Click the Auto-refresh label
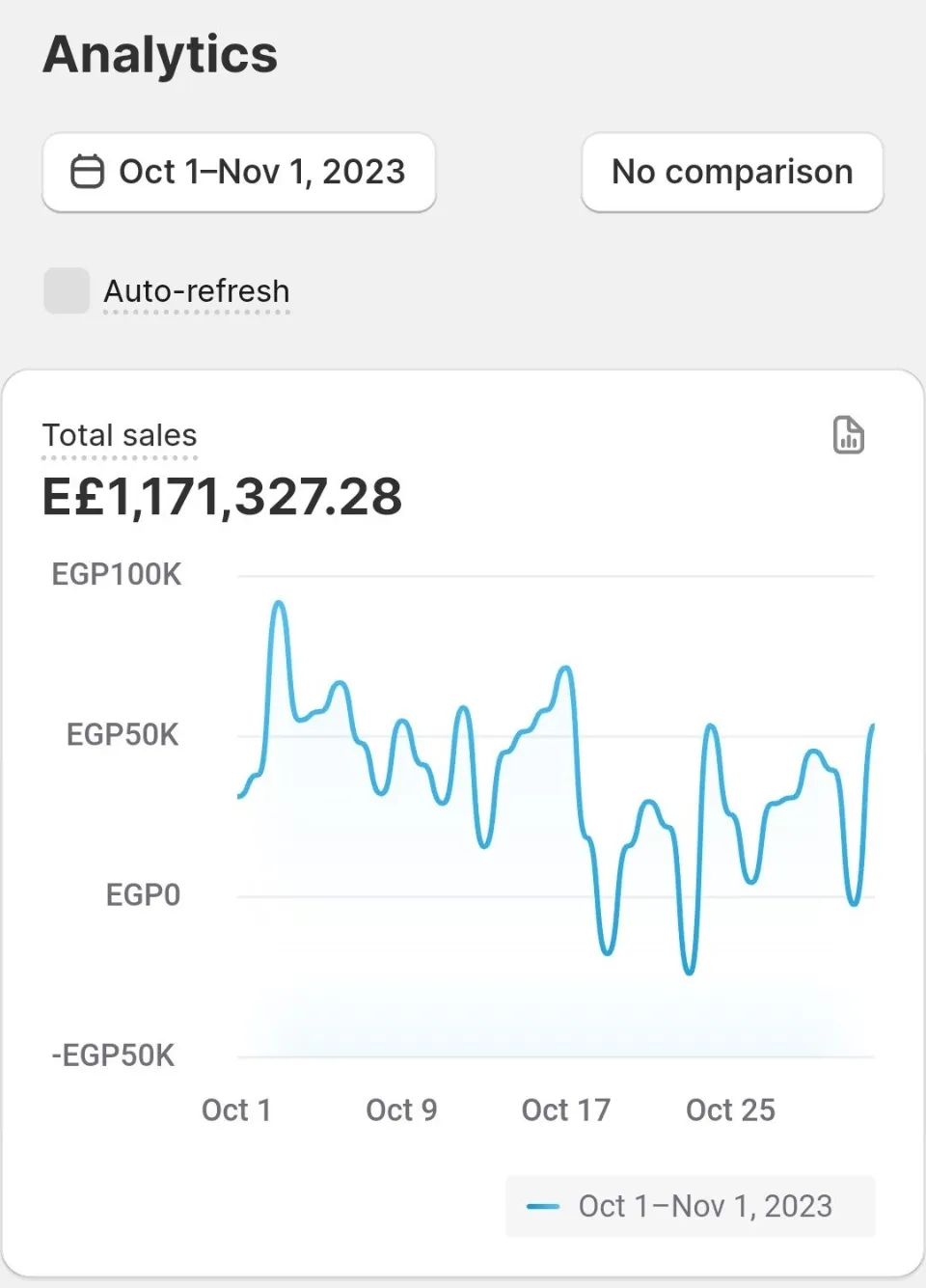926x1288 pixels. 197,290
